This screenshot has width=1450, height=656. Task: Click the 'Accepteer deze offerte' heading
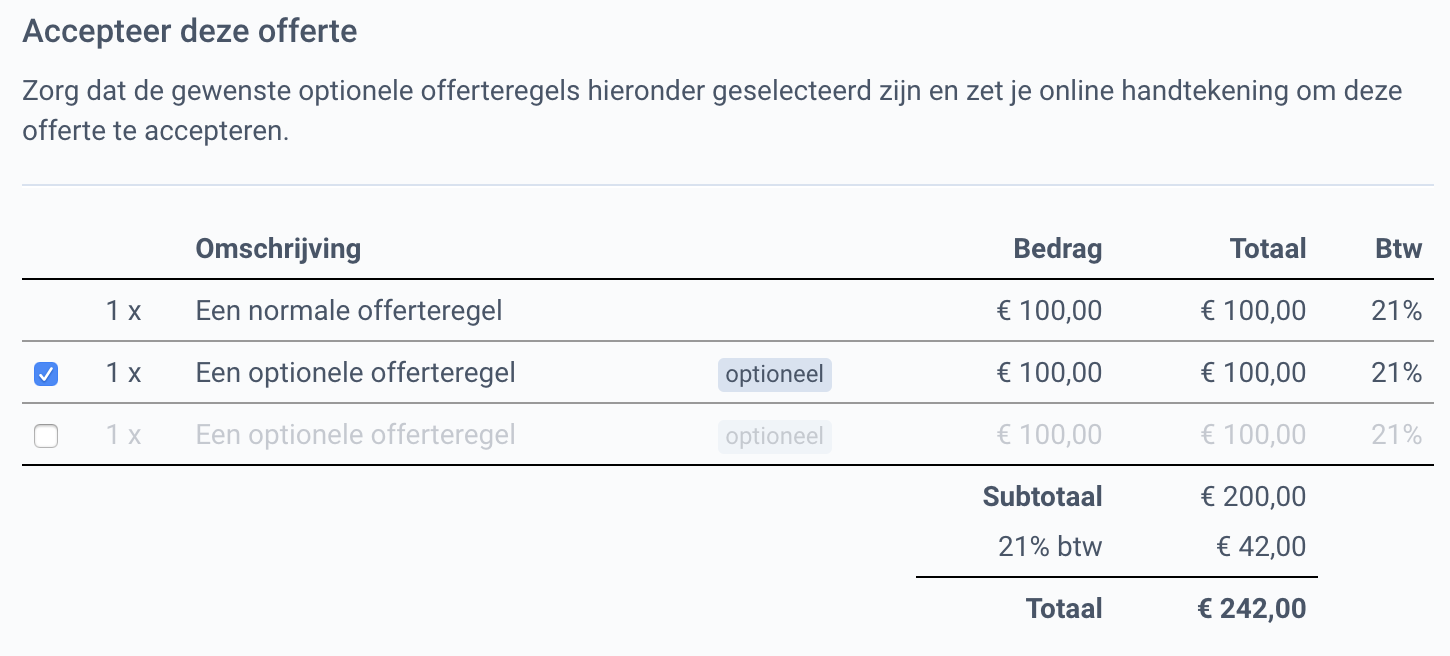click(x=190, y=31)
